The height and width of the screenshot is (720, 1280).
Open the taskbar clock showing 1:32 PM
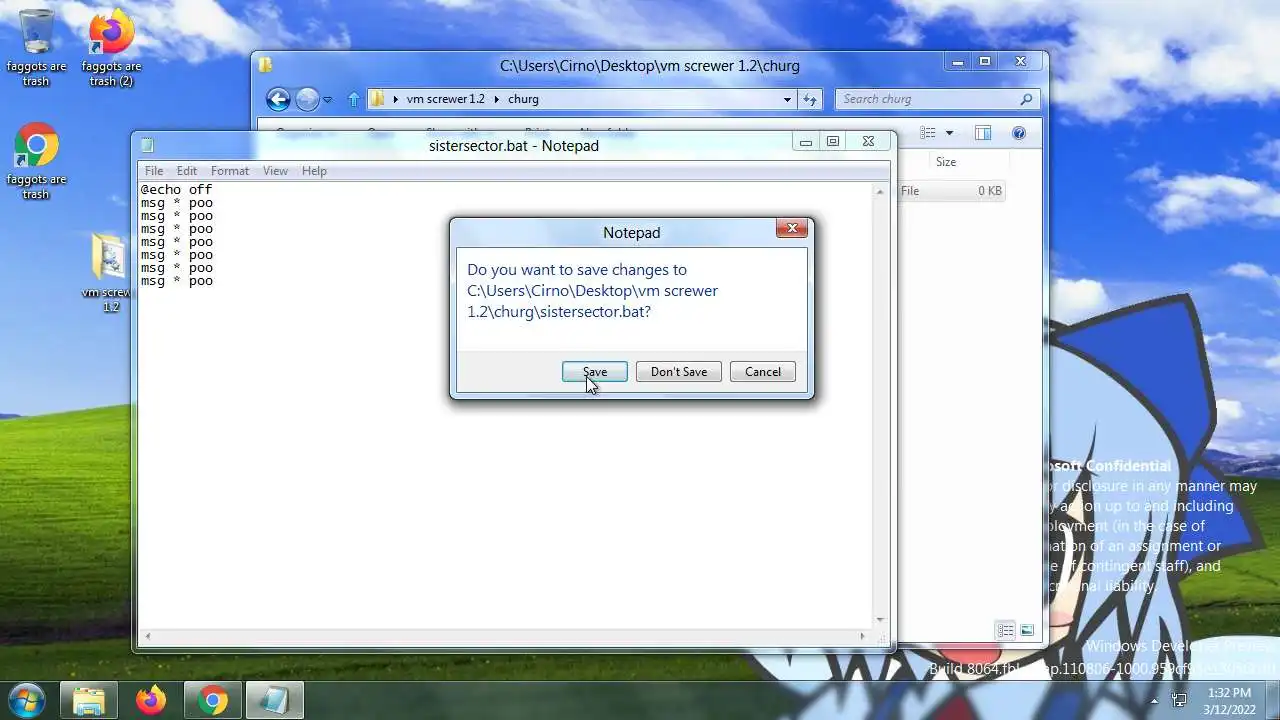pyautogui.click(x=1229, y=700)
